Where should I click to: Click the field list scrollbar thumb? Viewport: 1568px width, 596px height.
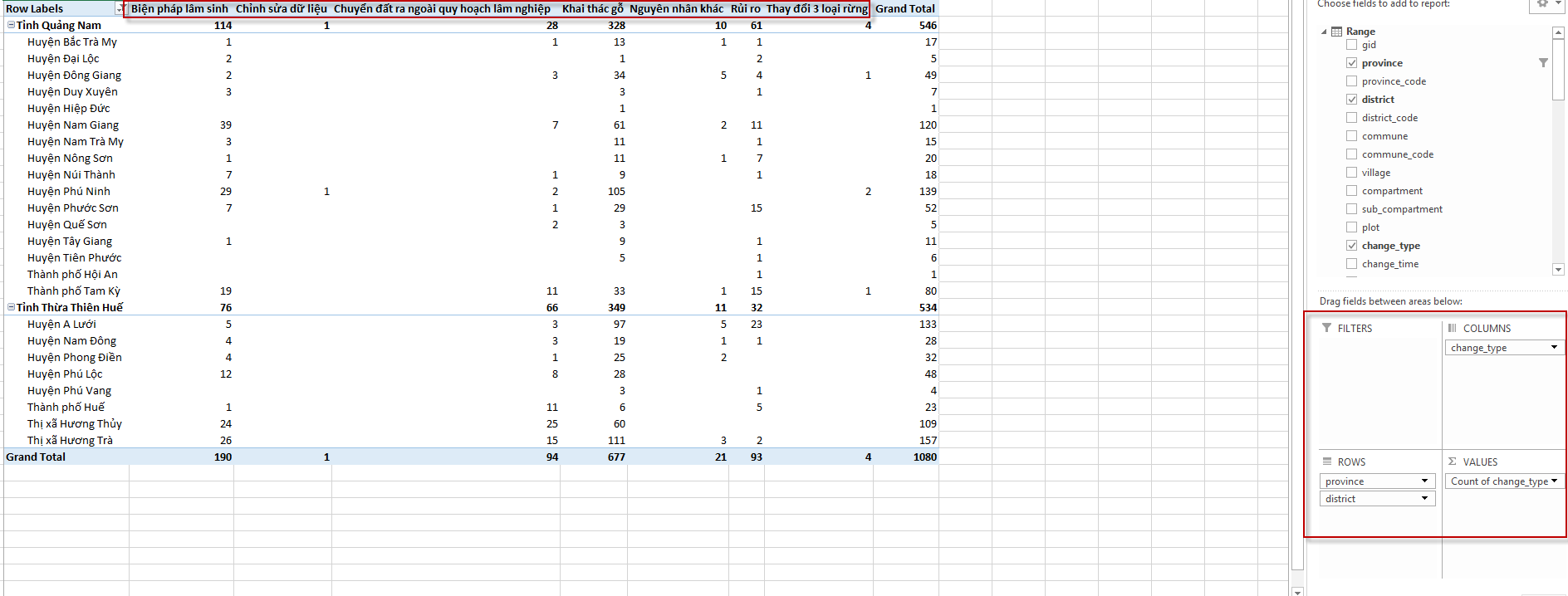pyautogui.click(x=1558, y=71)
